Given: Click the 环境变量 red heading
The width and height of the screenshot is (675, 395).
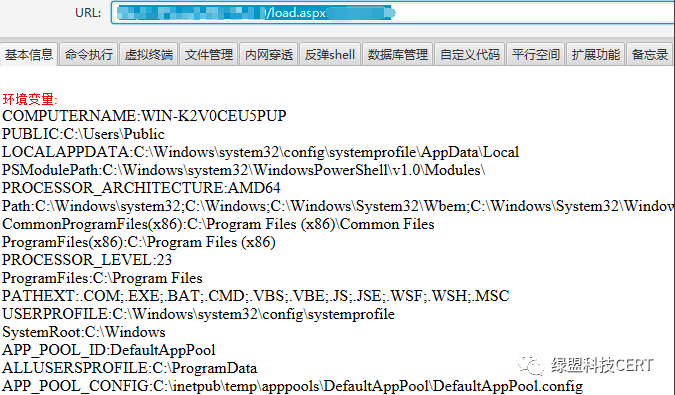Looking at the screenshot, I should tap(30, 99).
